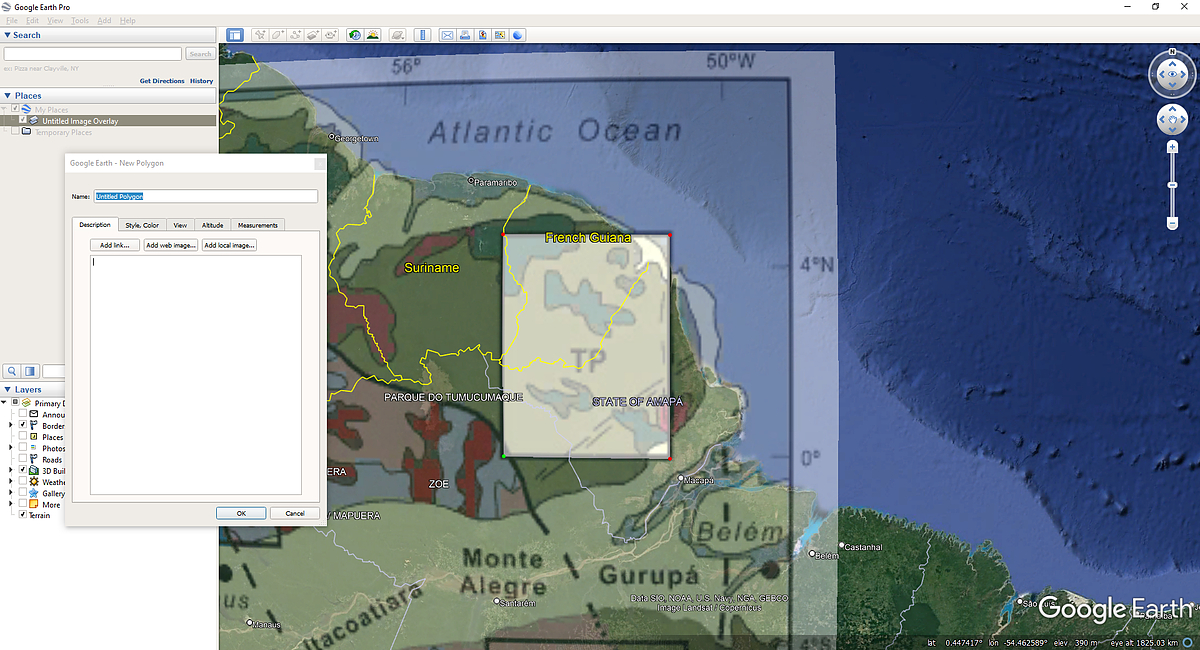This screenshot has width=1200, height=650.
Task: Collapse the Primary Database layer tree
Action: point(4,402)
